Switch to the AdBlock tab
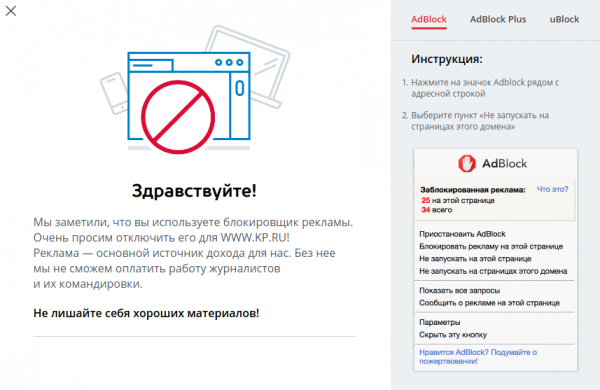 click(429, 19)
